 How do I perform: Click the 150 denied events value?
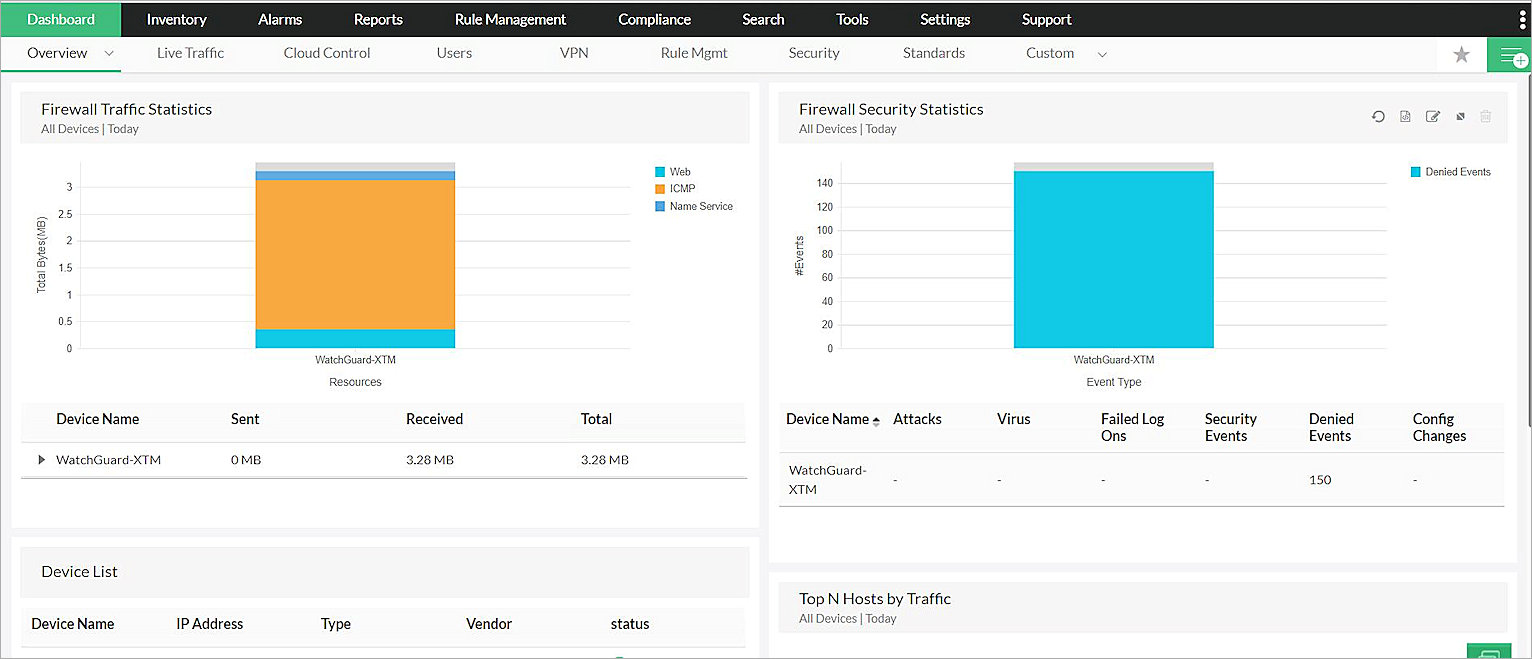click(x=1320, y=480)
